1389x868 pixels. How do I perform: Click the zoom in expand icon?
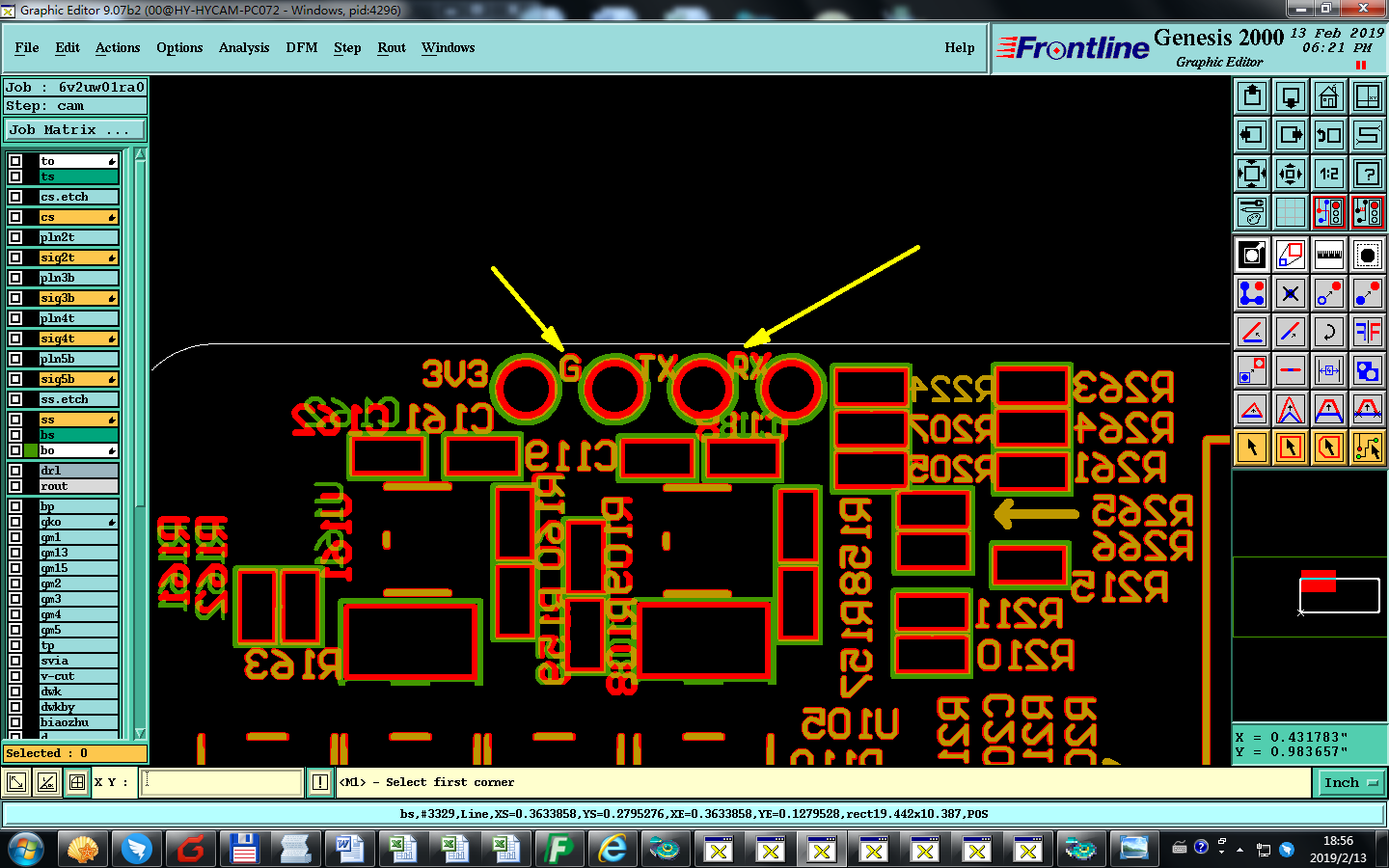pyautogui.click(x=1252, y=174)
